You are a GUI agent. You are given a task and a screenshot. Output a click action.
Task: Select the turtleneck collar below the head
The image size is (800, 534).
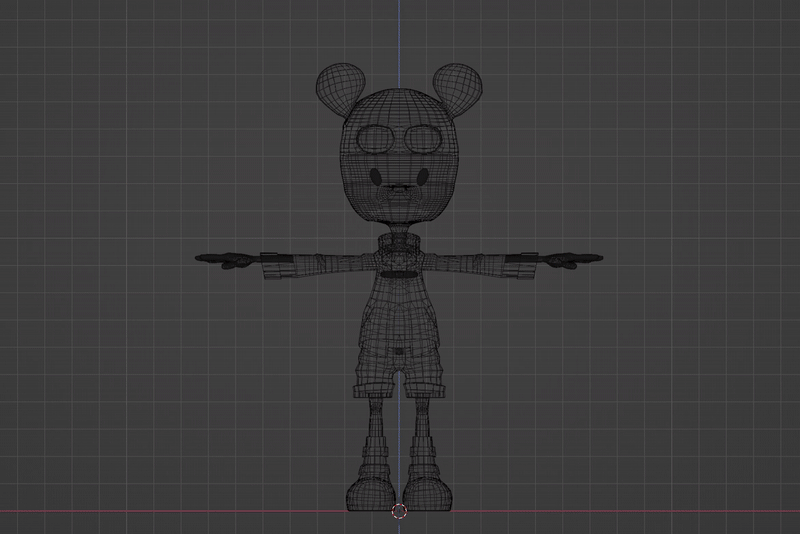[399, 246]
